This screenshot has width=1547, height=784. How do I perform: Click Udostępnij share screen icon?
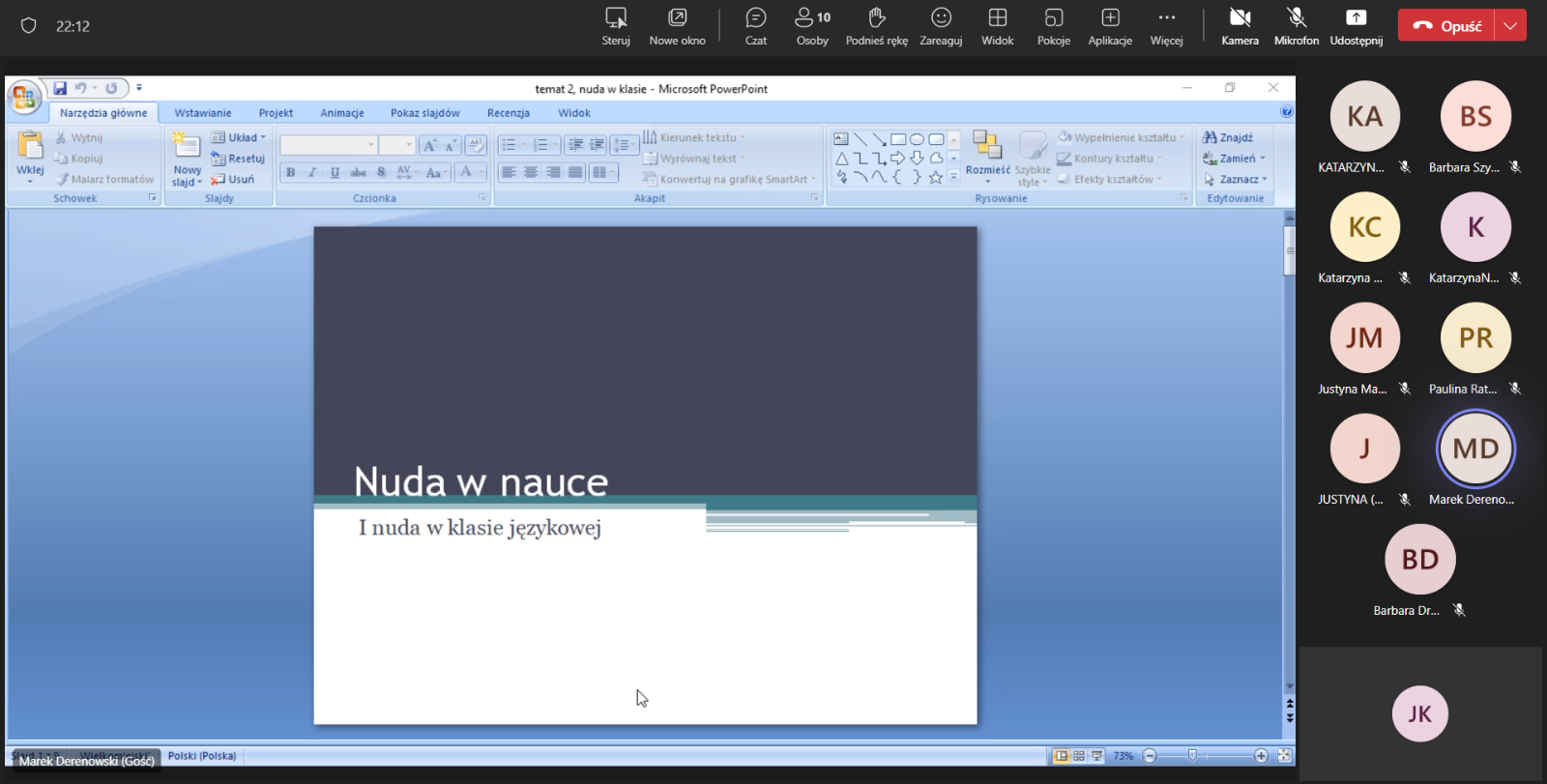(1356, 26)
